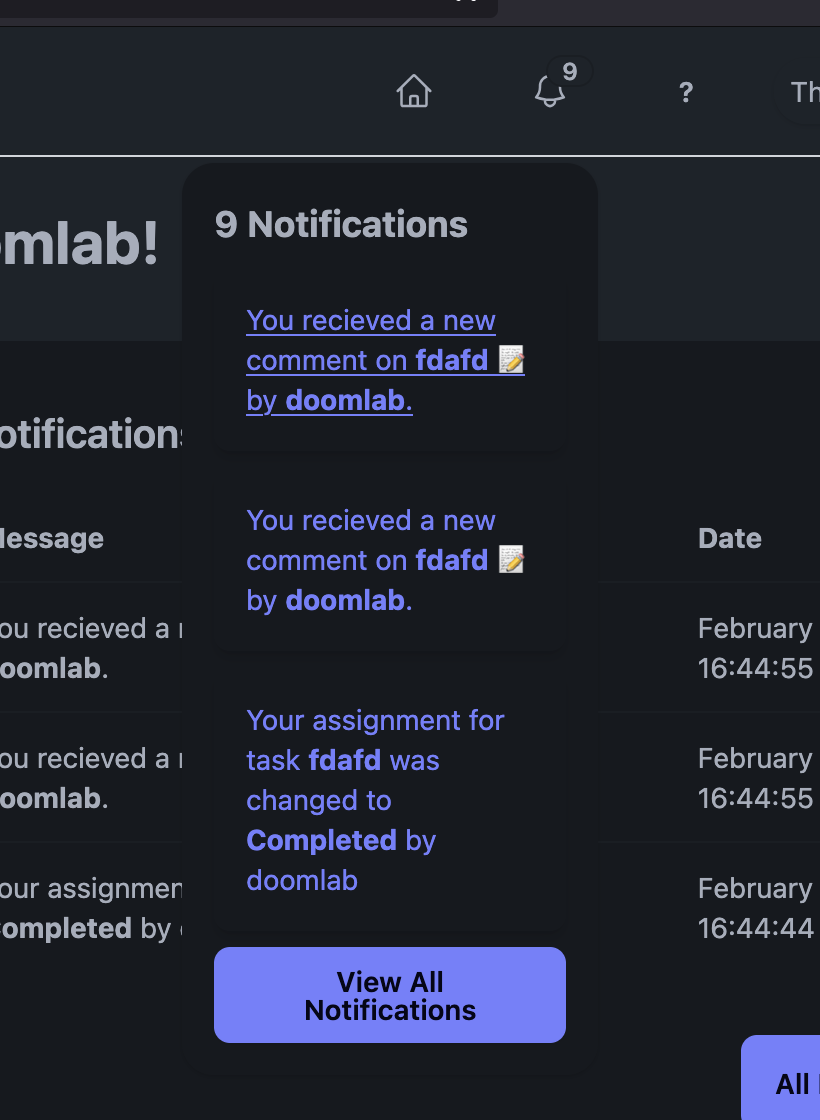Screen dimensions: 820x1120
Task: Click bold "fdafd" in the assignment notification
Action: (346, 761)
